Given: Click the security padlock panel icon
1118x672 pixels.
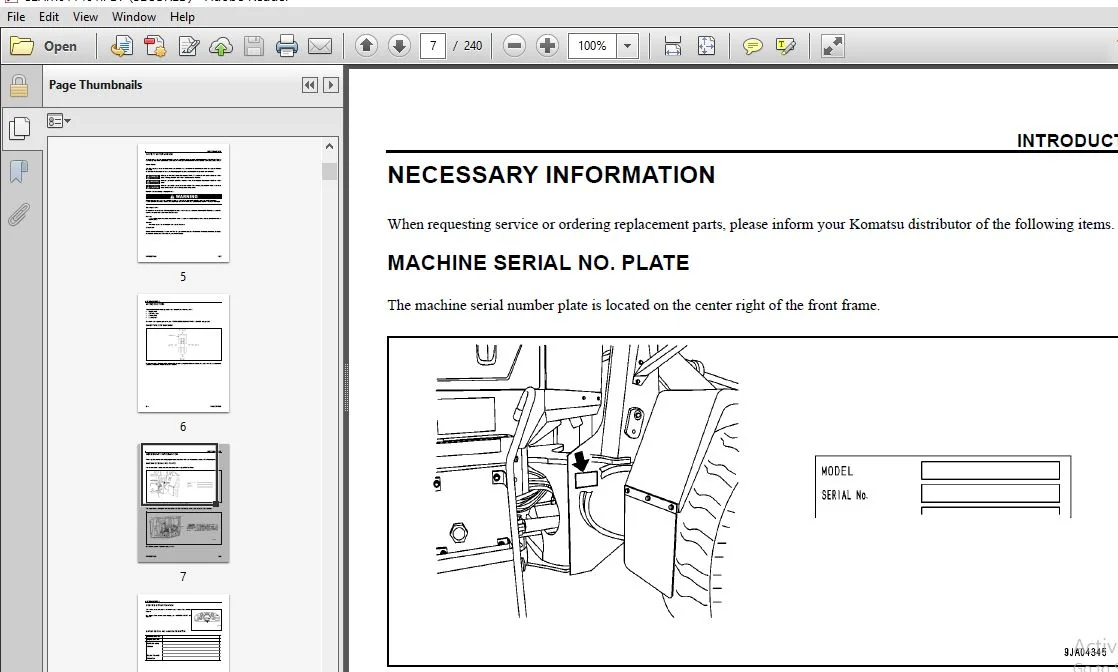Looking at the screenshot, I should 19,86.
